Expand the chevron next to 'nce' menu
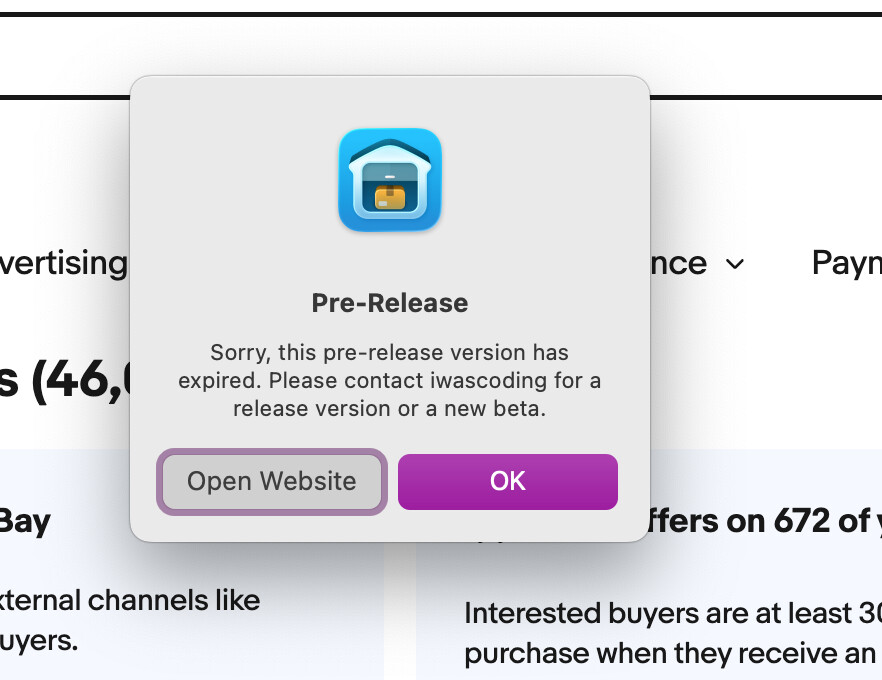The height and width of the screenshot is (680, 882). click(735, 264)
